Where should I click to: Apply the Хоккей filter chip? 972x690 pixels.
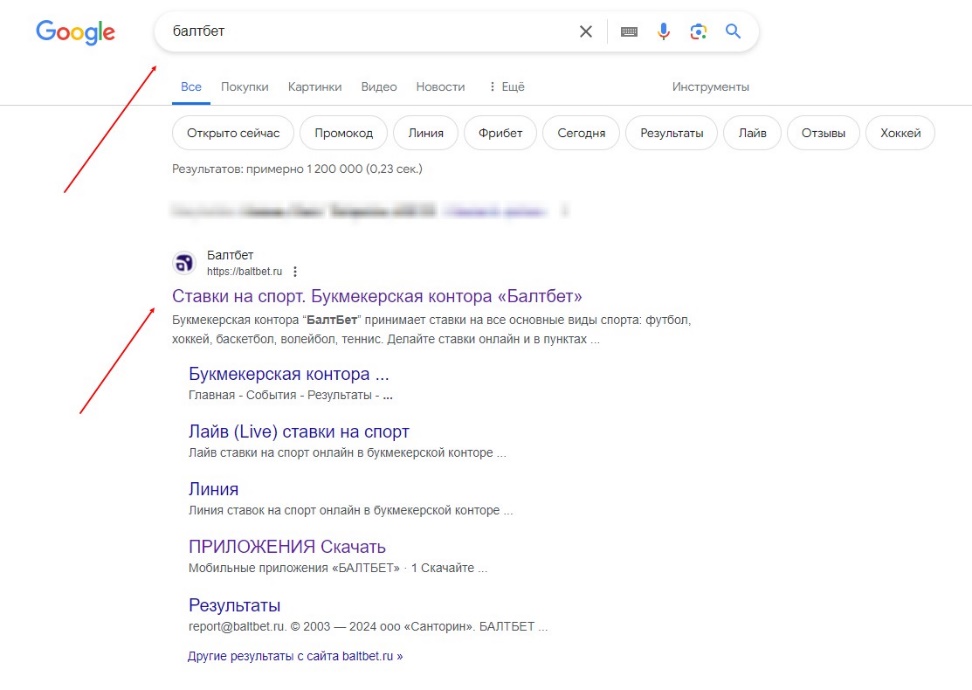(900, 133)
